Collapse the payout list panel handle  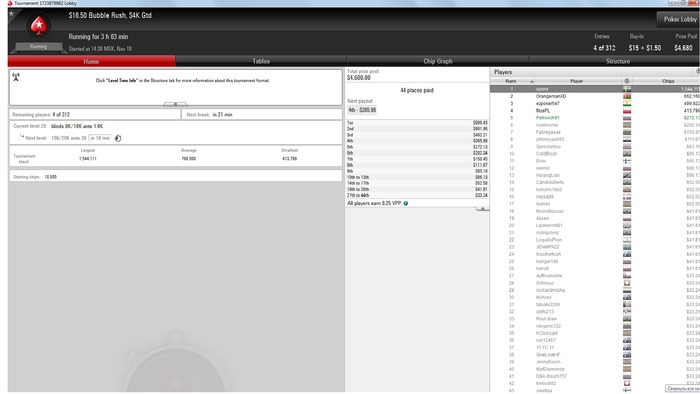[482, 209]
